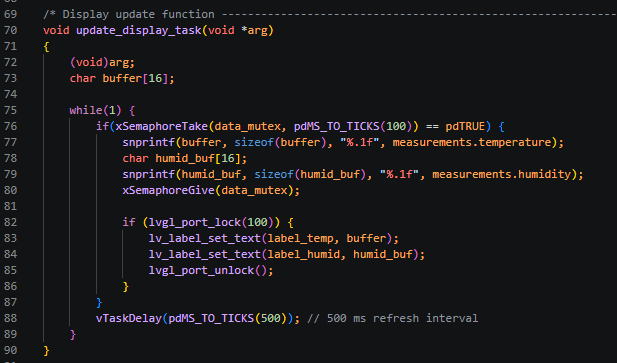Click the "(void)arg;" statement
The width and height of the screenshot is (617, 363).
pyautogui.click(x=102, y=63)
